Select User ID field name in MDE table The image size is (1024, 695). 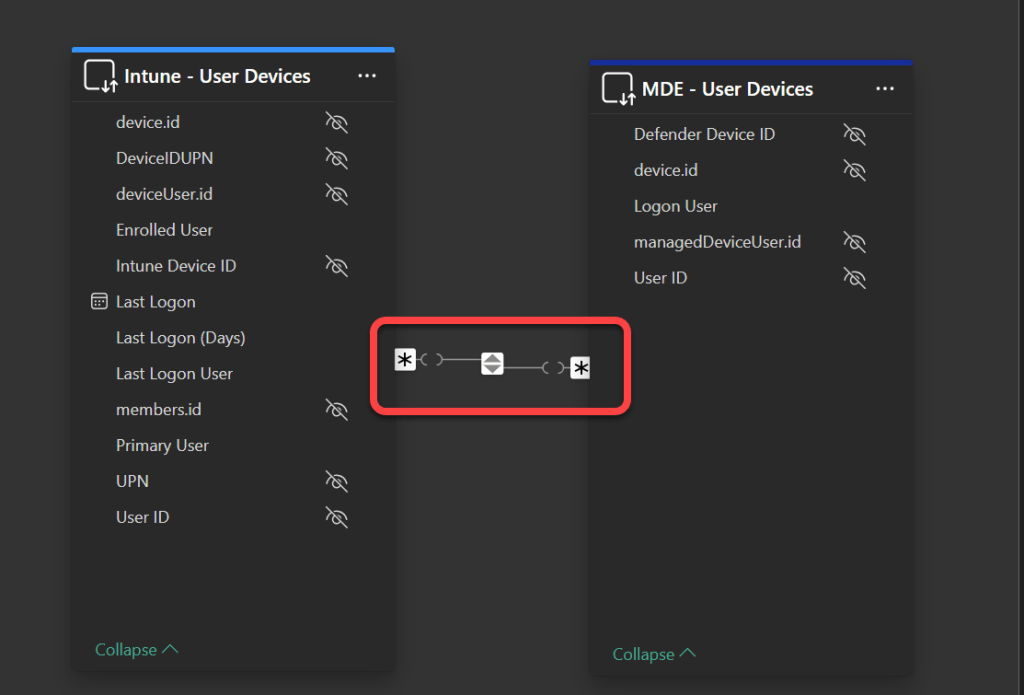(660, 278)
